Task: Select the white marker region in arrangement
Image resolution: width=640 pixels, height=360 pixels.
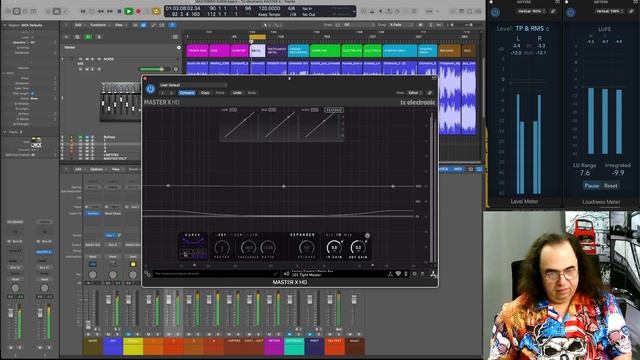Action: 257,51
